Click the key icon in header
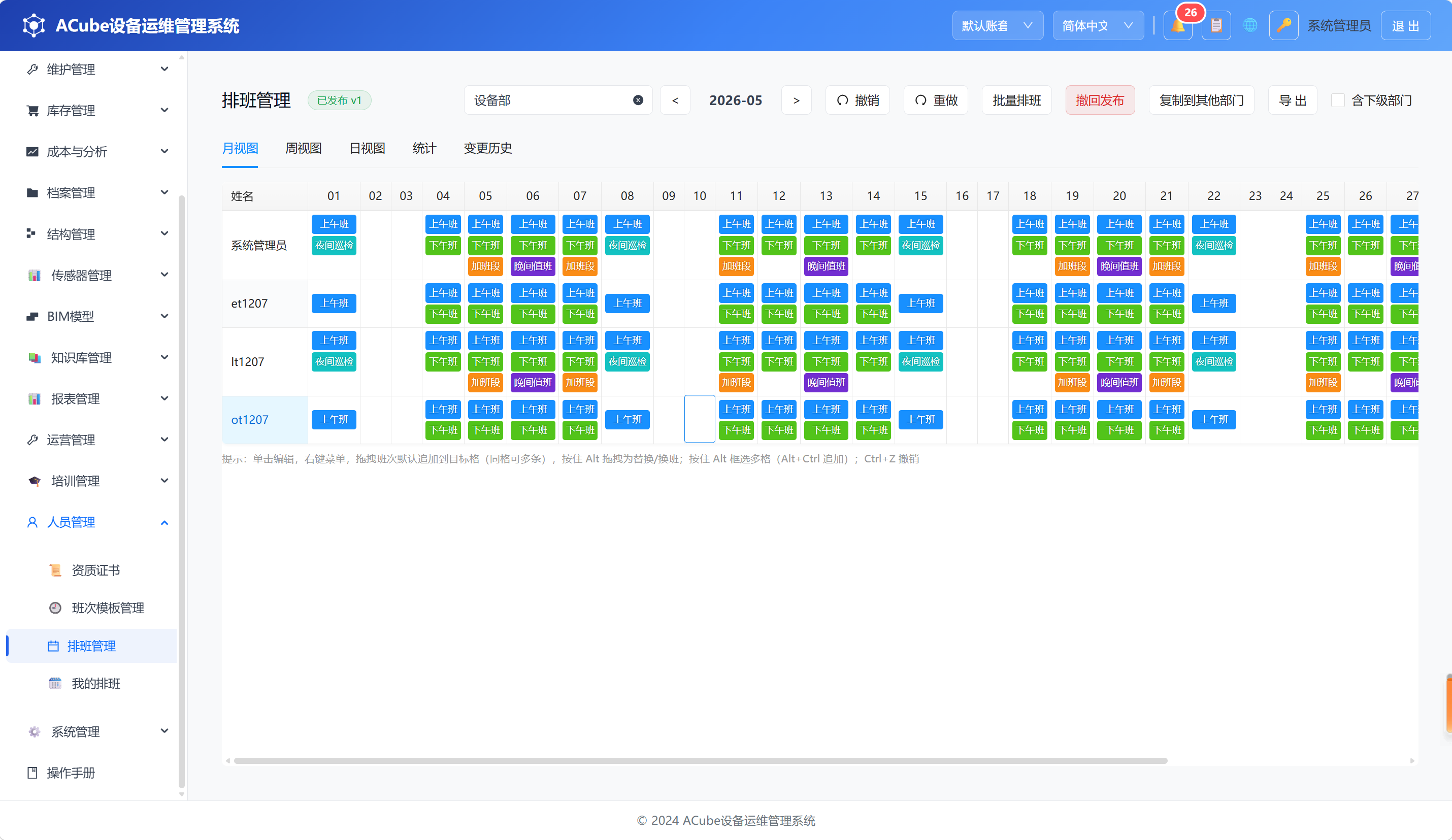Screen dimensions: 1452x840 tap(1283, 26)
